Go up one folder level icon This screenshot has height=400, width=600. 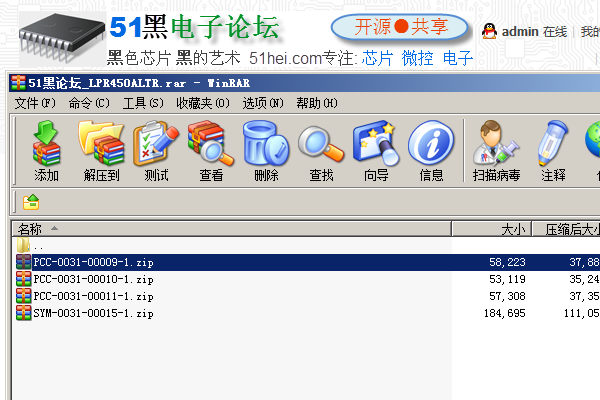tap(31, 202)
